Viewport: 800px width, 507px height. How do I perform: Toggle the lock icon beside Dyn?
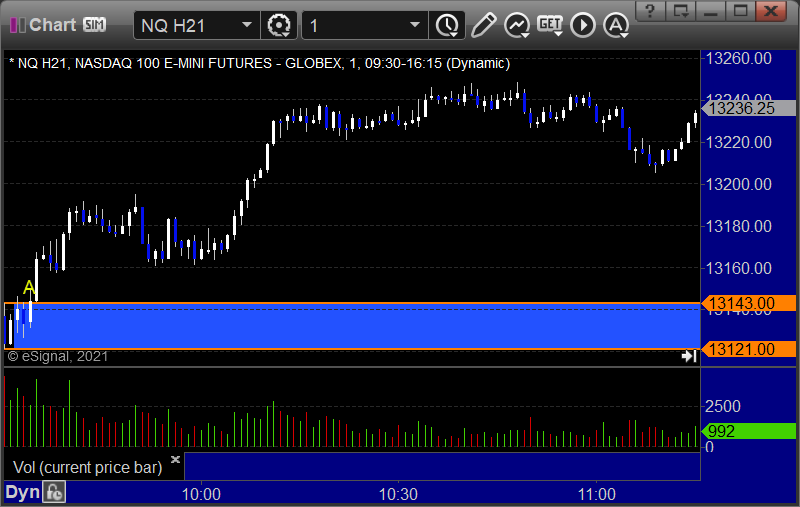54,492
